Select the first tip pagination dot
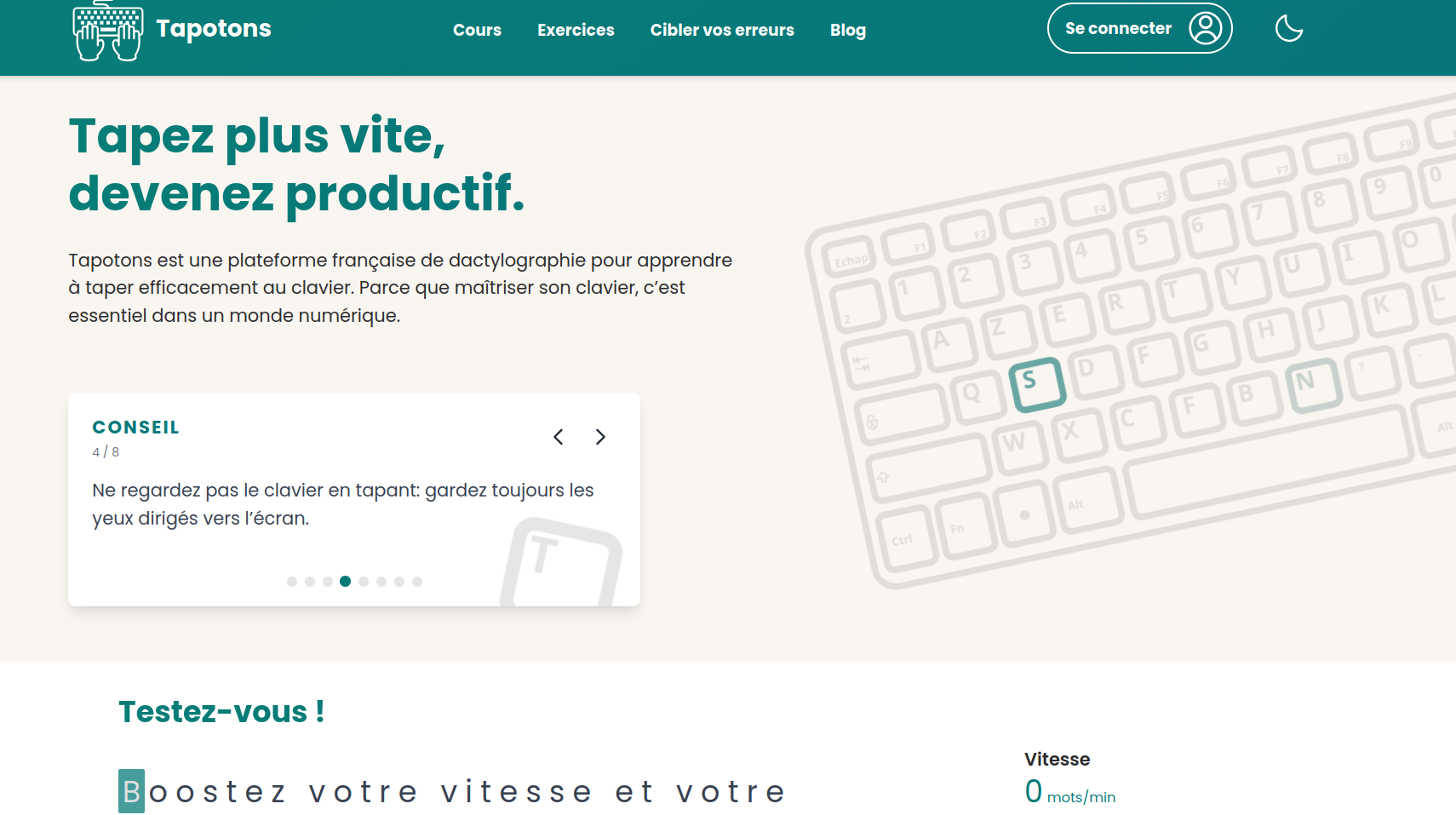The image size is (1456, 815). [x=292, y=582]
